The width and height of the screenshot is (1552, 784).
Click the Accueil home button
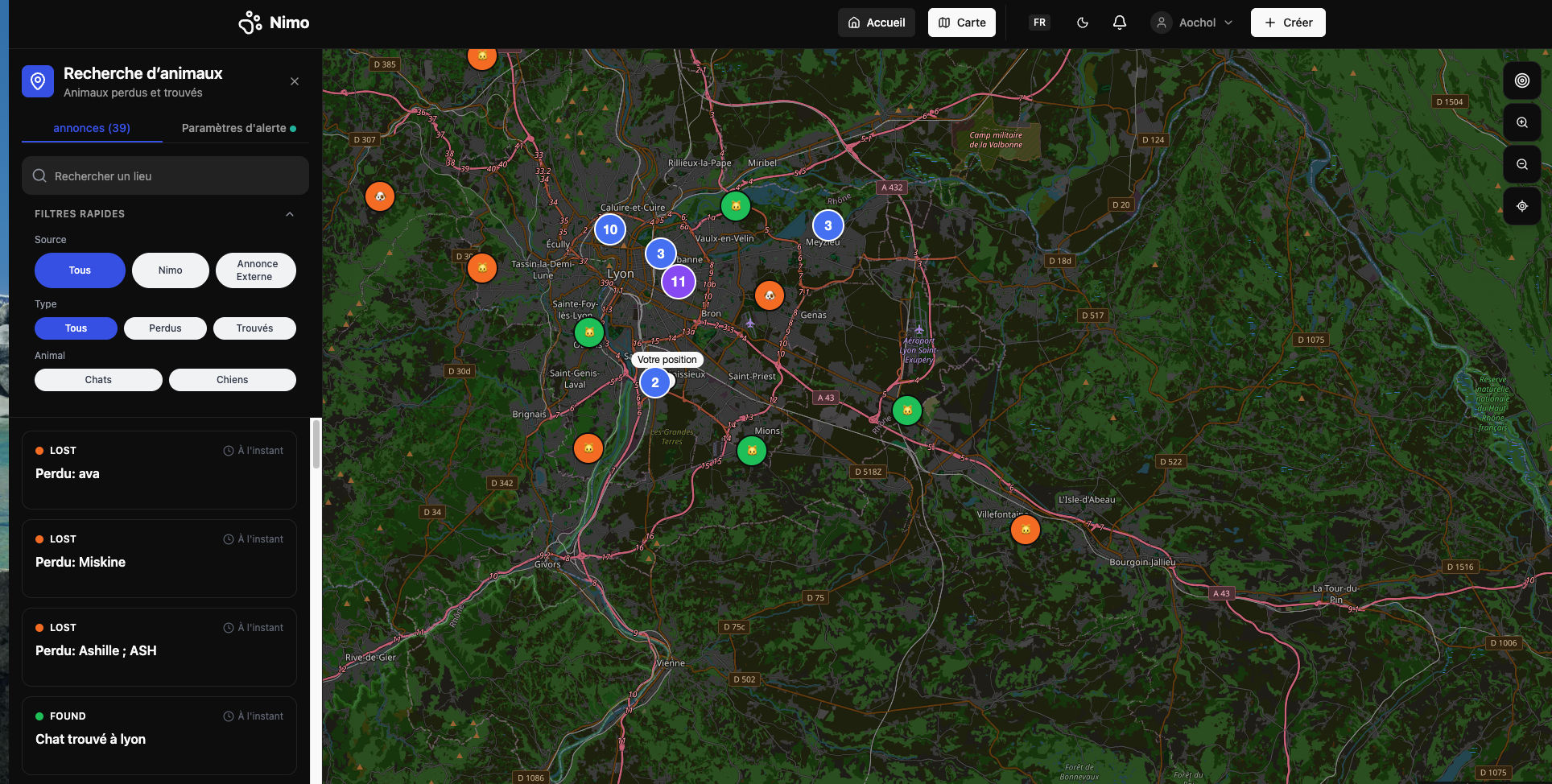coord(877,23)
